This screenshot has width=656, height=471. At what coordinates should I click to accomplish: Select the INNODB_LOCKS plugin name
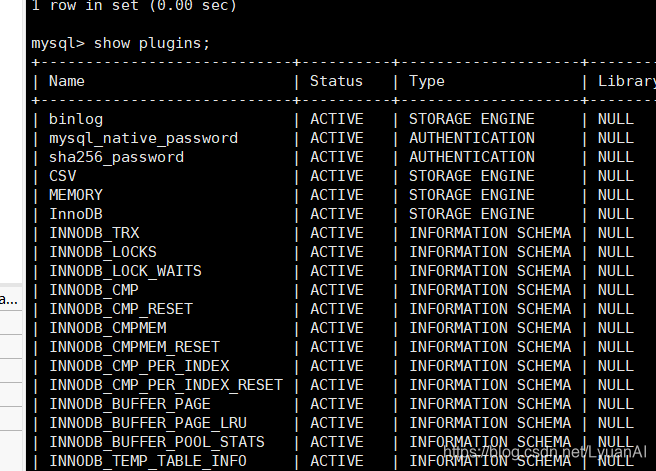click(103, 252)
